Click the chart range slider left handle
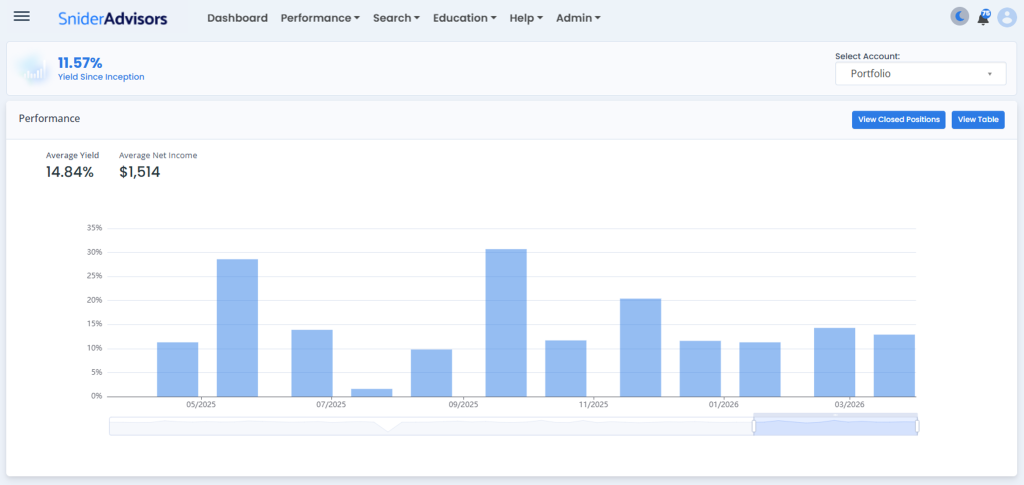 (753, 427)
